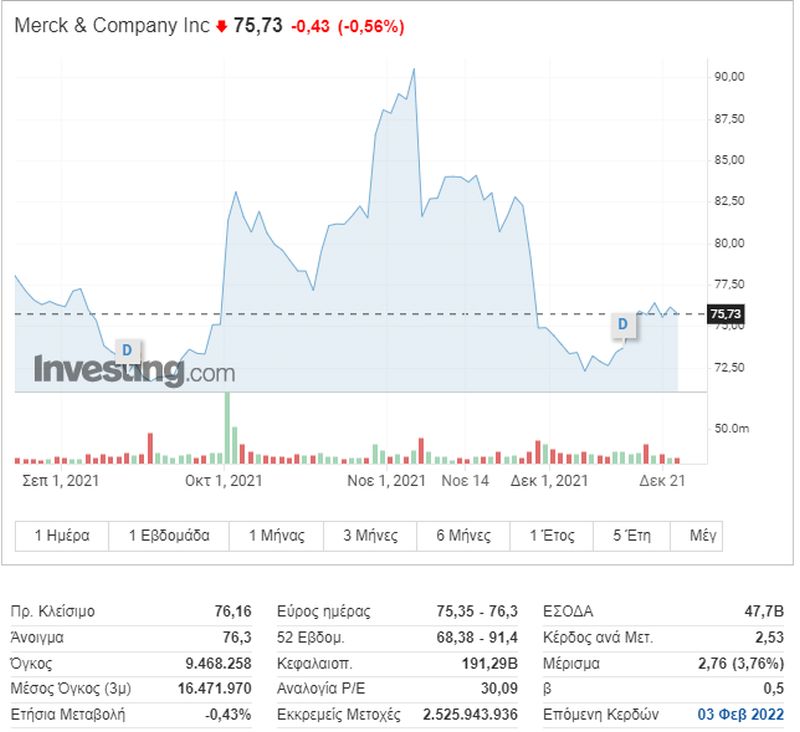Click the Νοε 1, 2021 axis label

tap(386, 481)
